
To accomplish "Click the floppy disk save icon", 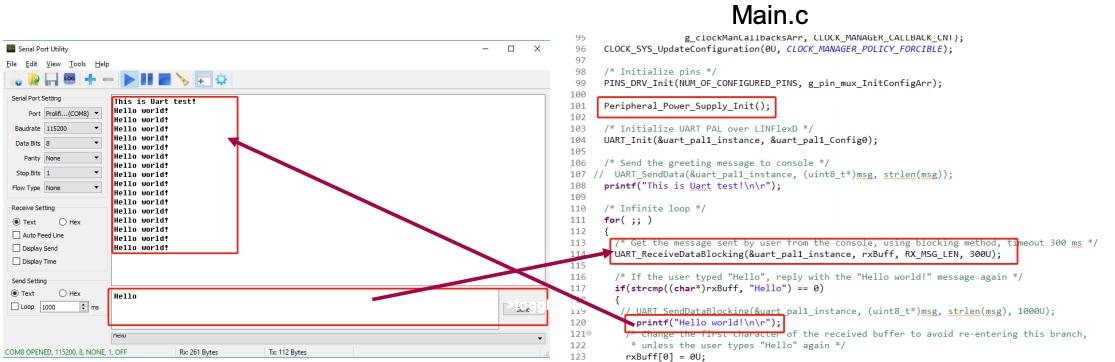I will (x=51, y=79).
